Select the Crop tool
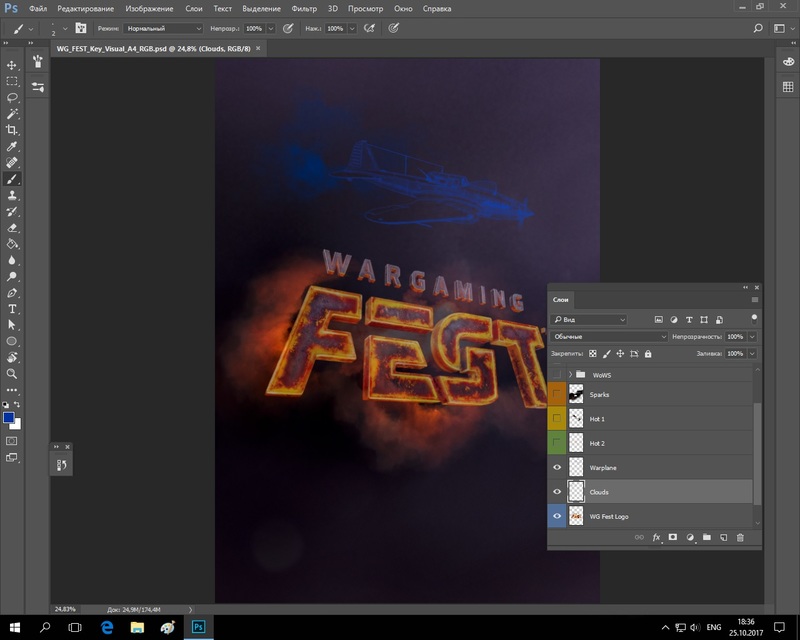 click(x=12, y=130)
